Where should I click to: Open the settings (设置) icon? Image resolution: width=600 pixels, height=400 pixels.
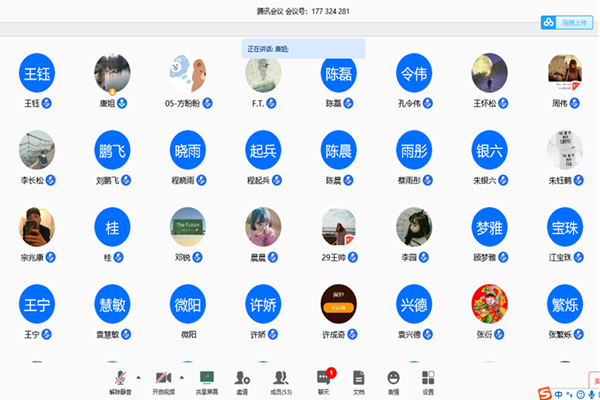click(x=428, y=379)
